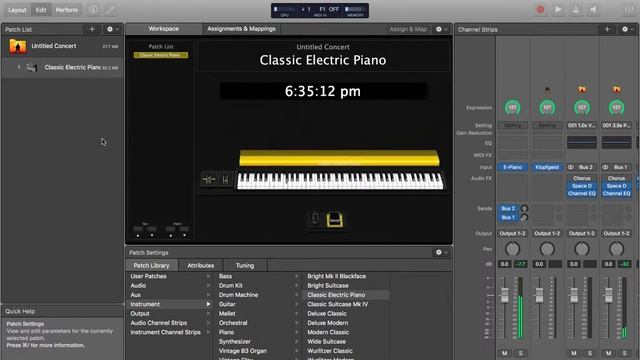Click the info inspector icon in toolbar
The image size is (640, 360).
coord(93,10)
